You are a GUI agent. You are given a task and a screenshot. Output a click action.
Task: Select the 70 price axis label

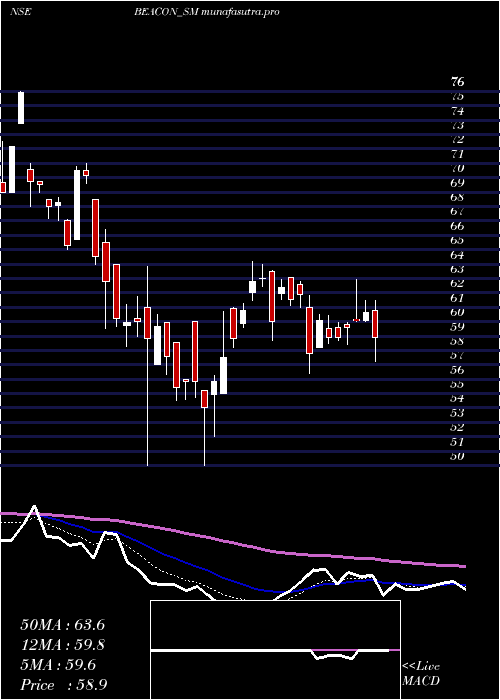458,168
